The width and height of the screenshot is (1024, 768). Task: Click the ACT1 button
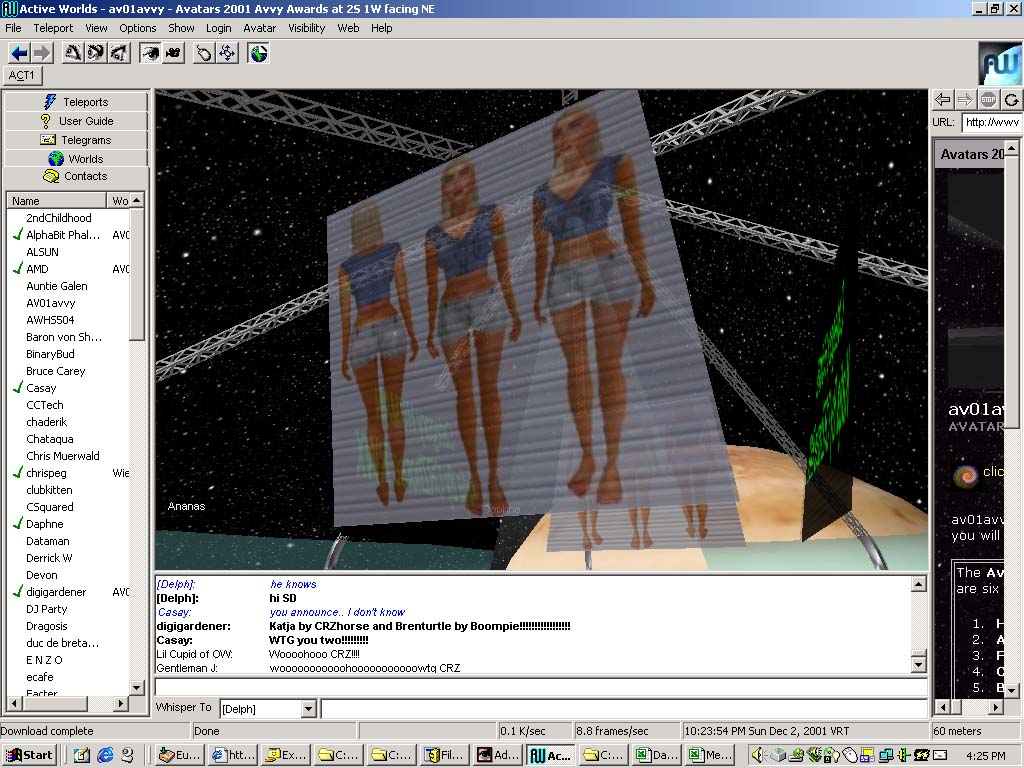point(22,76)
